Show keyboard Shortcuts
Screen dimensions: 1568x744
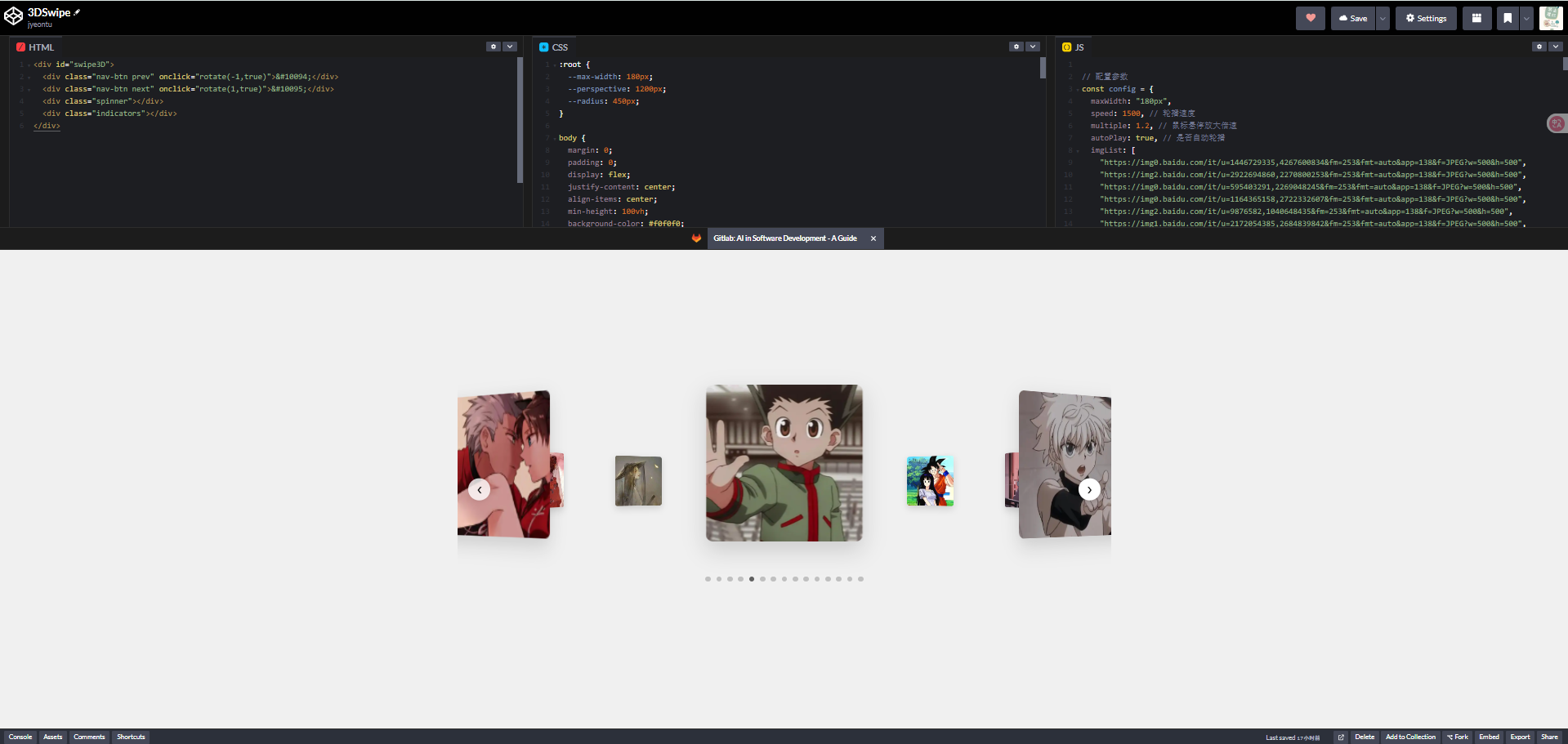coord(131,737)
